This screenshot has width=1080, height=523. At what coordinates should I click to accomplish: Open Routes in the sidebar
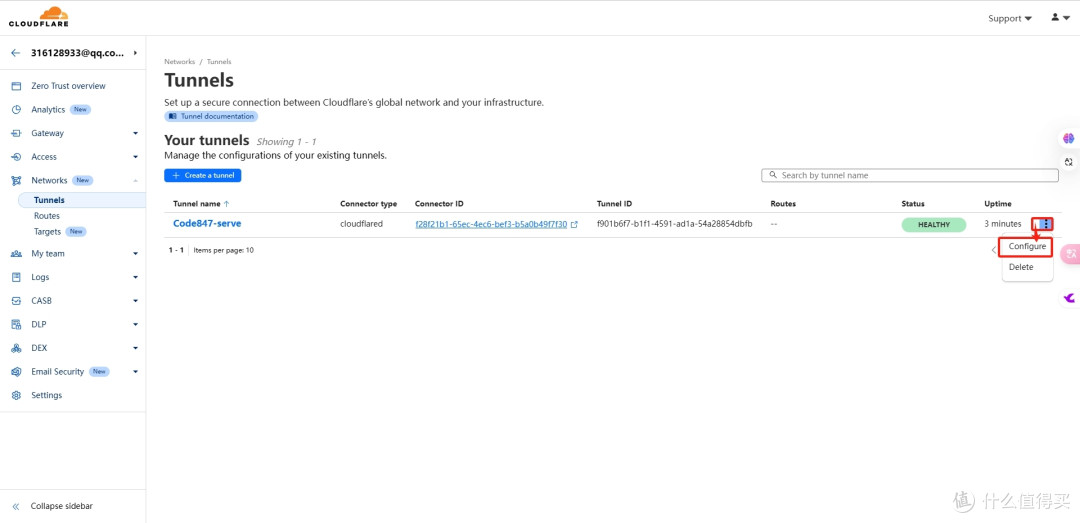[47, 216]
